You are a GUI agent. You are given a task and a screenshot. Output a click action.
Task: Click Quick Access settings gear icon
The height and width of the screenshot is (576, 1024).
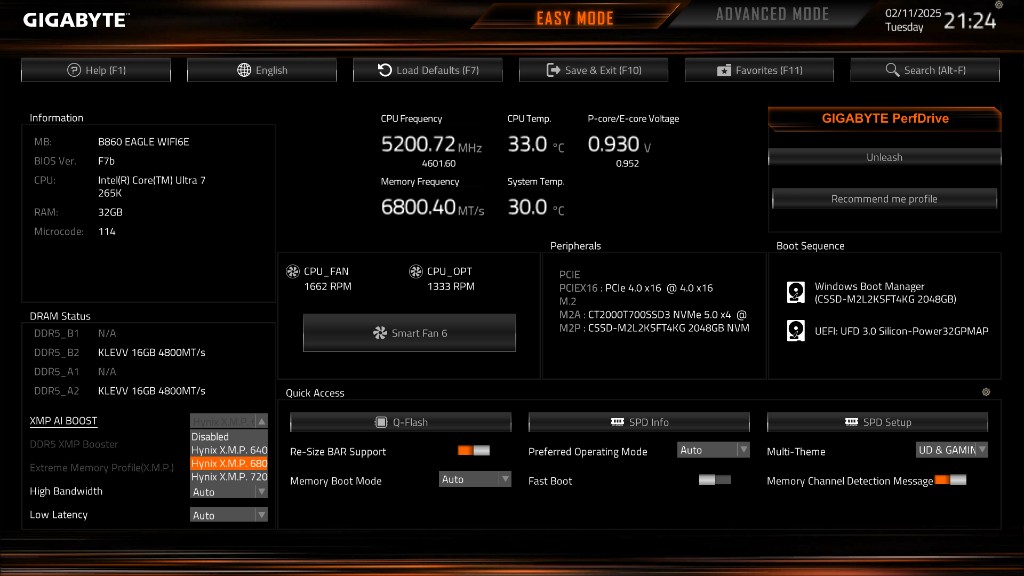click(x=986, y=392)
